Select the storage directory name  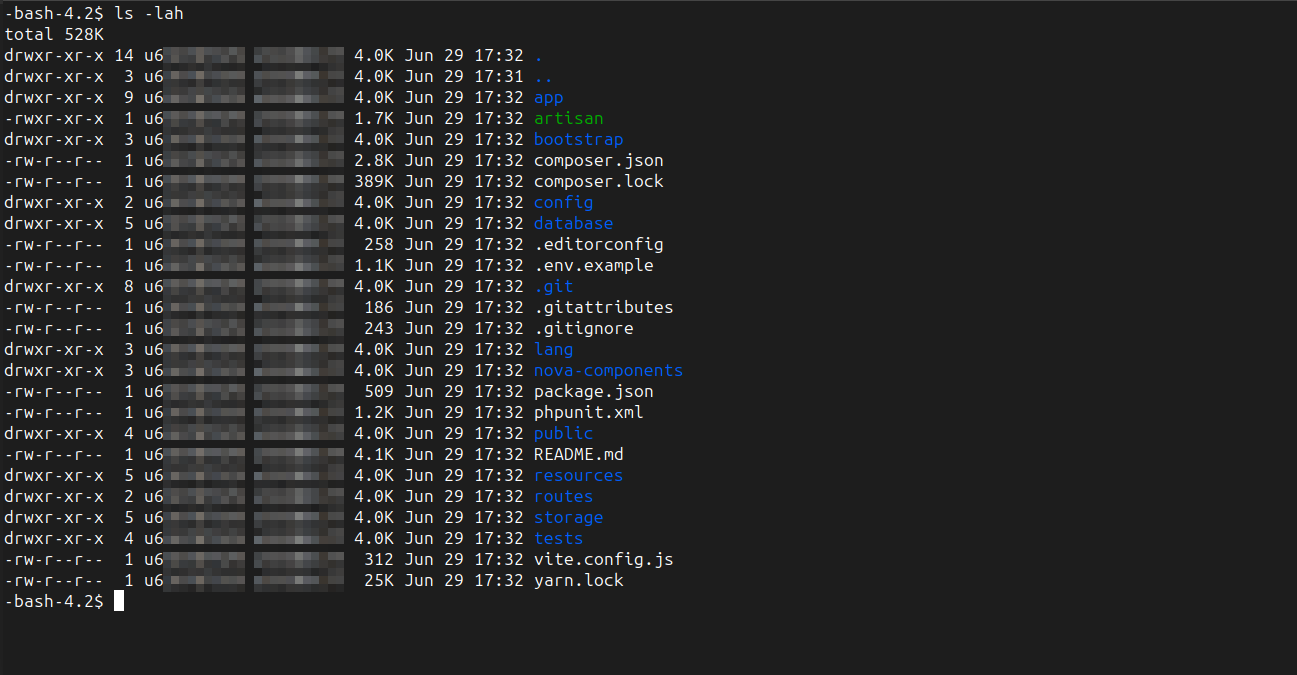click(568, 517)
